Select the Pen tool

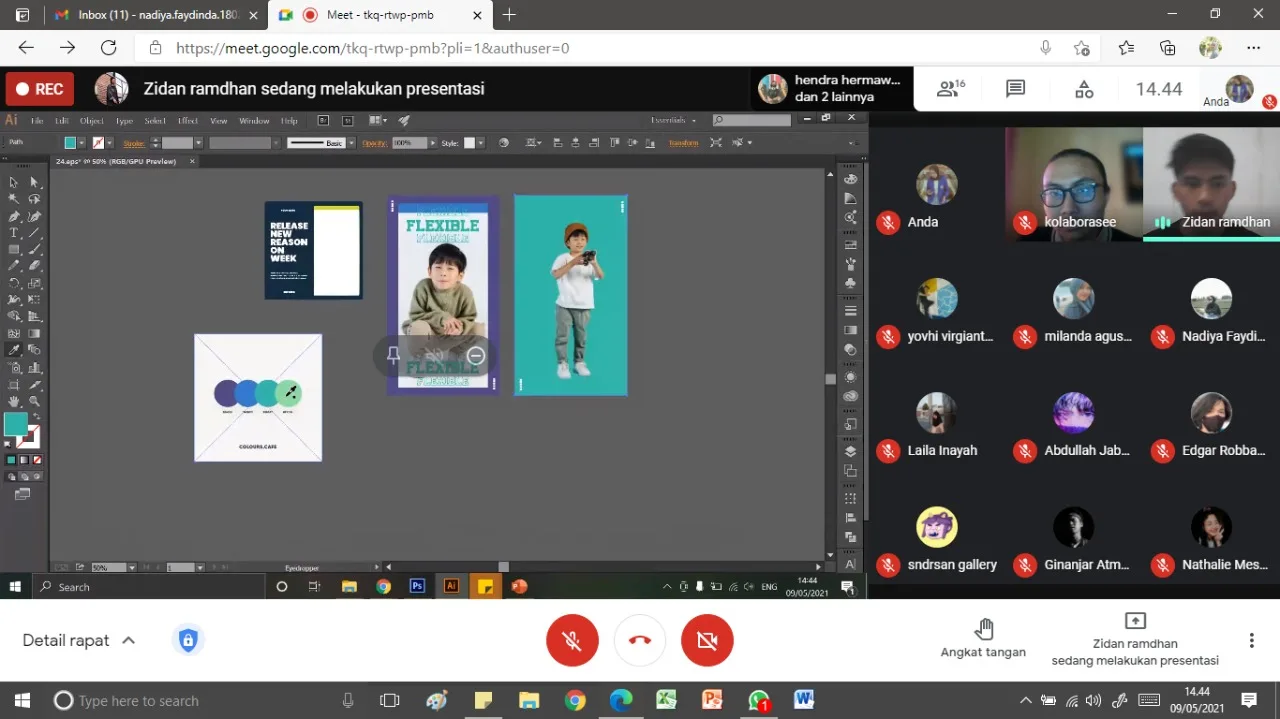[13, 216]
